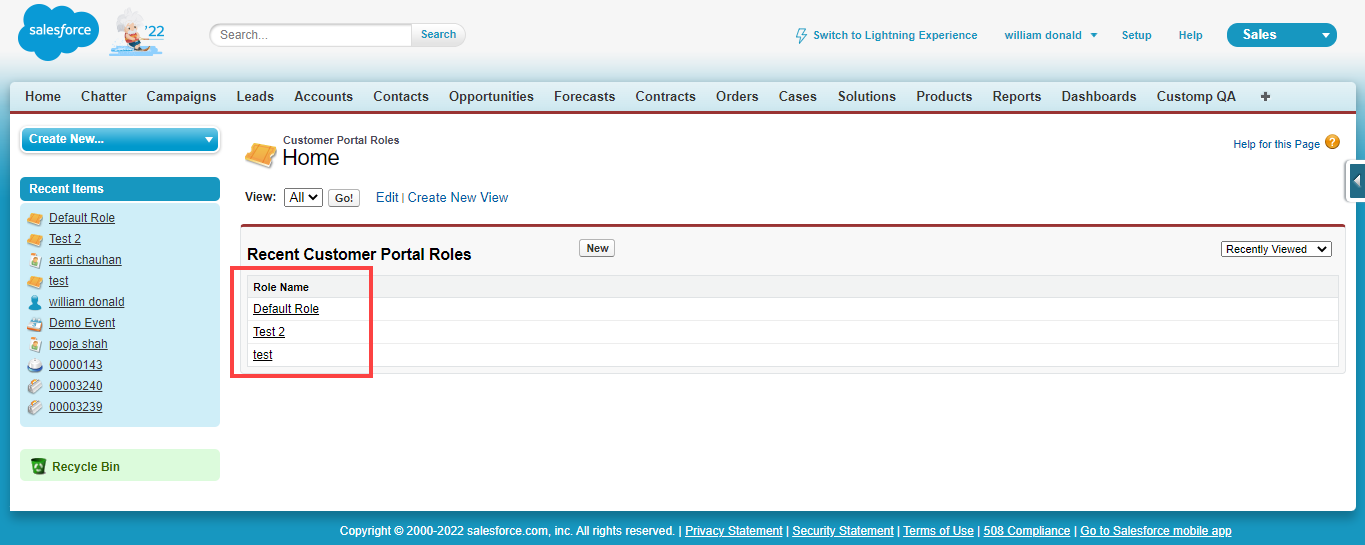Open the Sales app menu dropdown

click(x=1281, y=35)
